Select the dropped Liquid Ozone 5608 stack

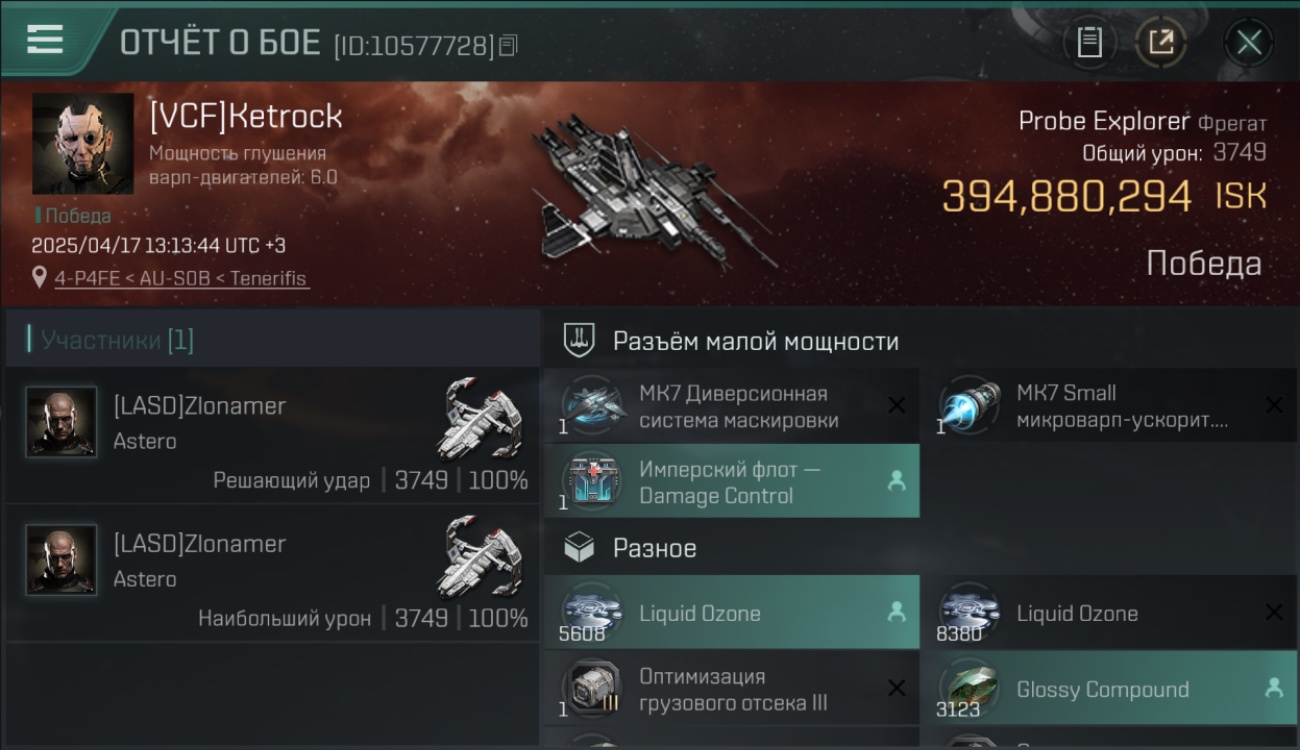(x=732, y=612)
